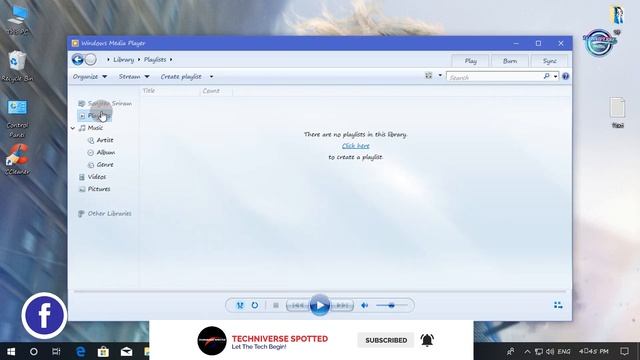Open CCleaner desktop icon
Screen dimensions: 640x360
tap(17, 160)
